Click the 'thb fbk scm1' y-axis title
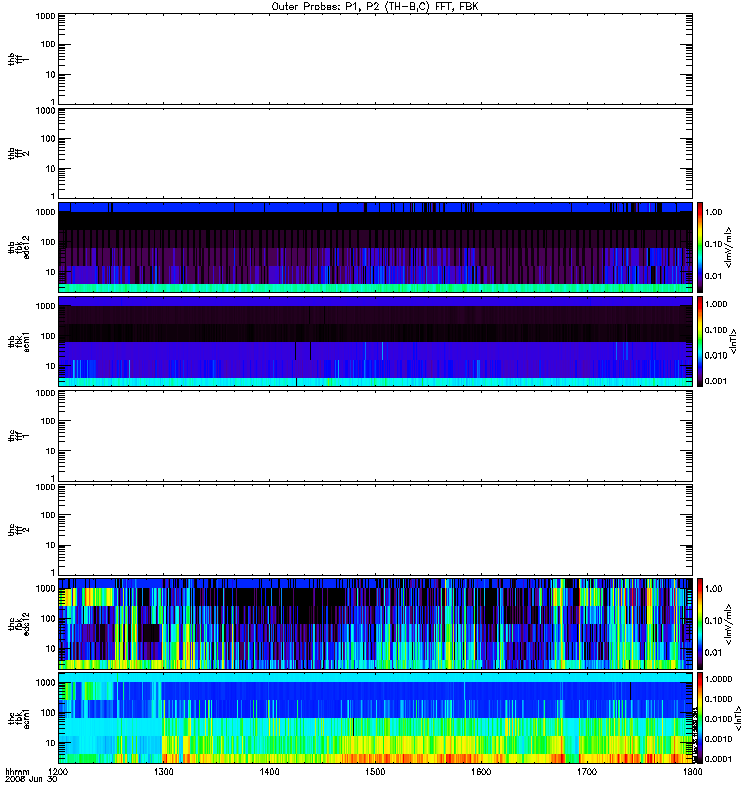Image resolution: width=750 pixels, height=800 pixels. (x=19, y=341)
